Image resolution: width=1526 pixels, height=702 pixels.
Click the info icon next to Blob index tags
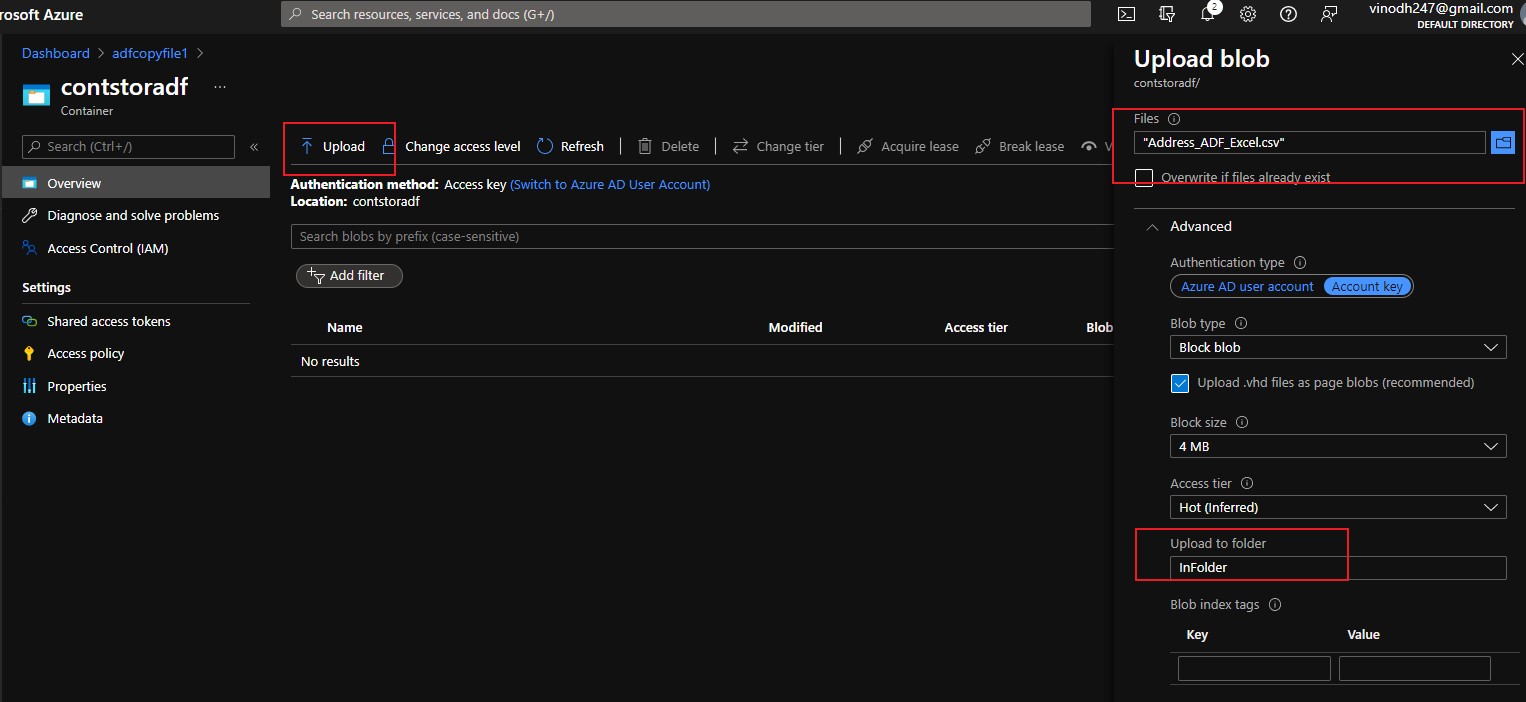pos(1275,605)
